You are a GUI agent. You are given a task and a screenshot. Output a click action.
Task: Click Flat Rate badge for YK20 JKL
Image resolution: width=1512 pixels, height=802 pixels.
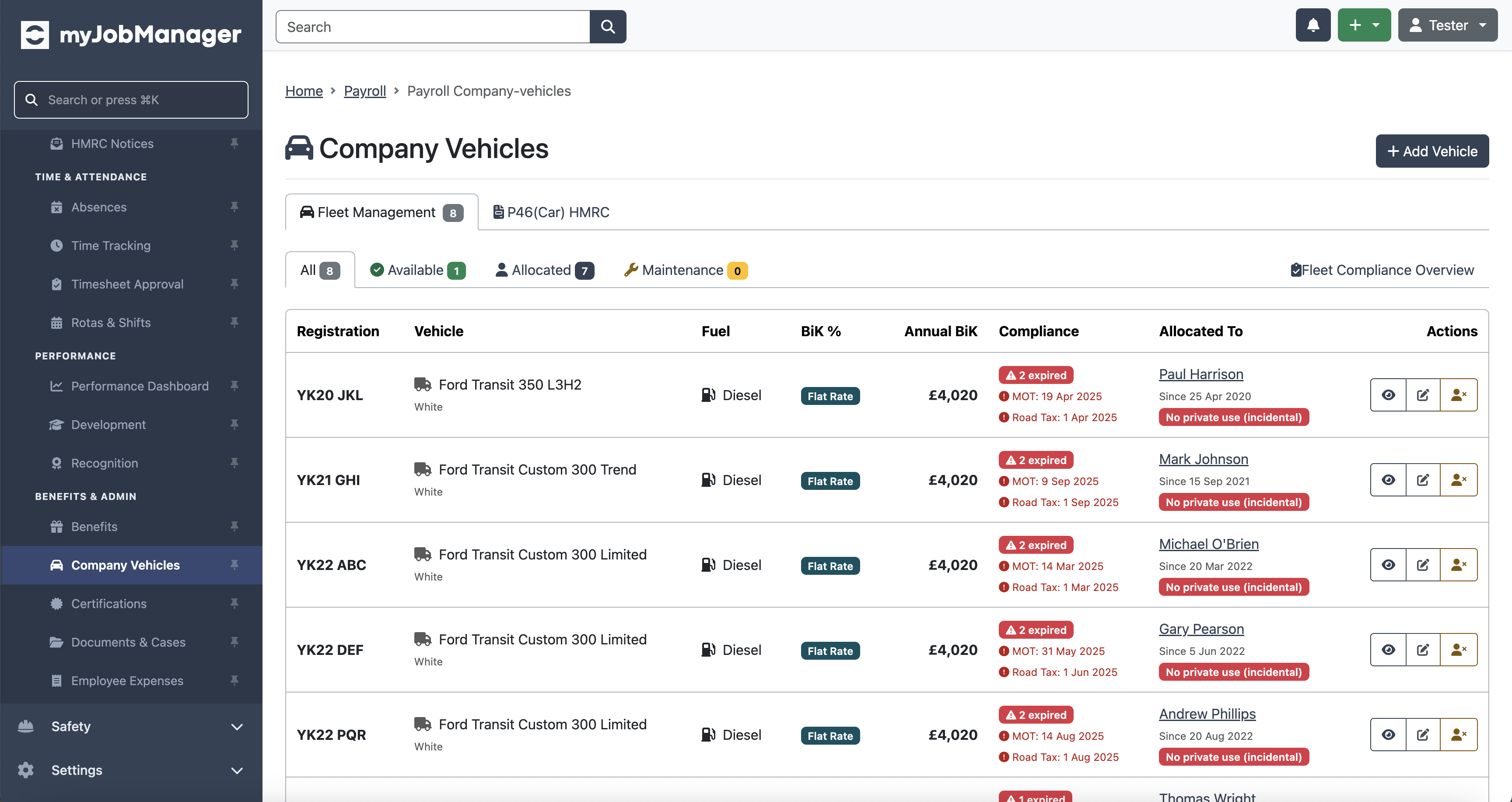tap(830, 396)
